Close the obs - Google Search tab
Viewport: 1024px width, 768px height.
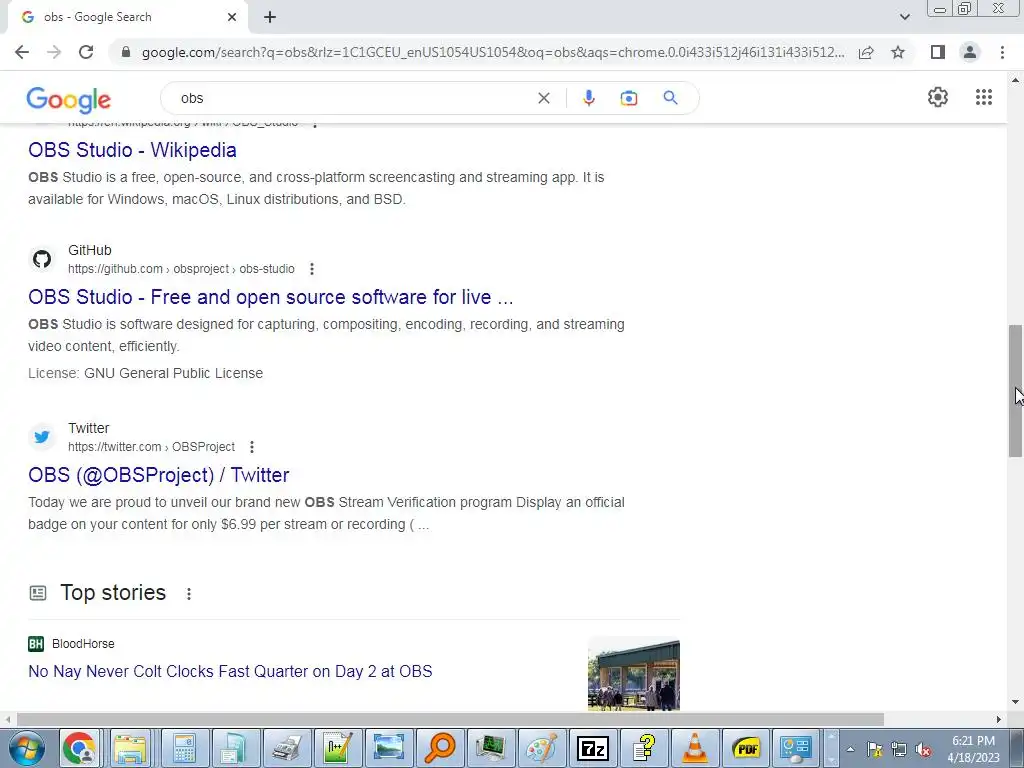(232, 17)
